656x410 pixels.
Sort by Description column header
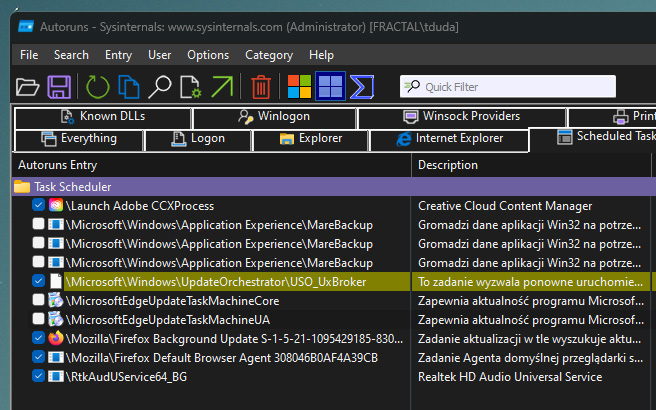[x=531, y=165]
